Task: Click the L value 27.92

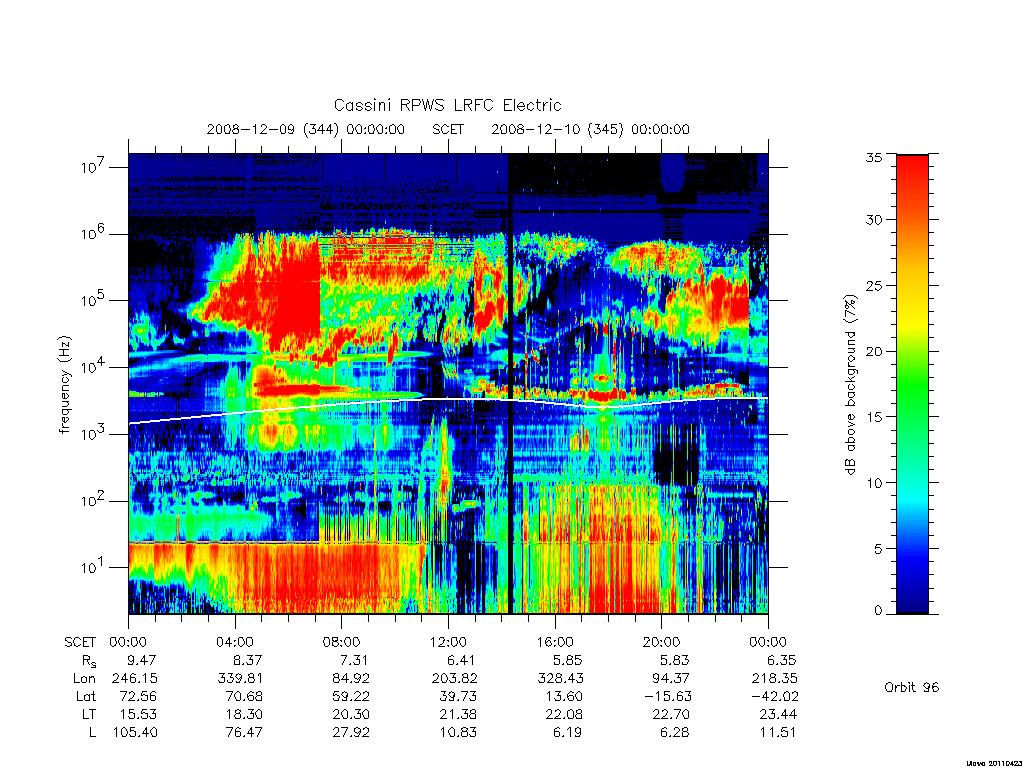Action: point(351,732)
